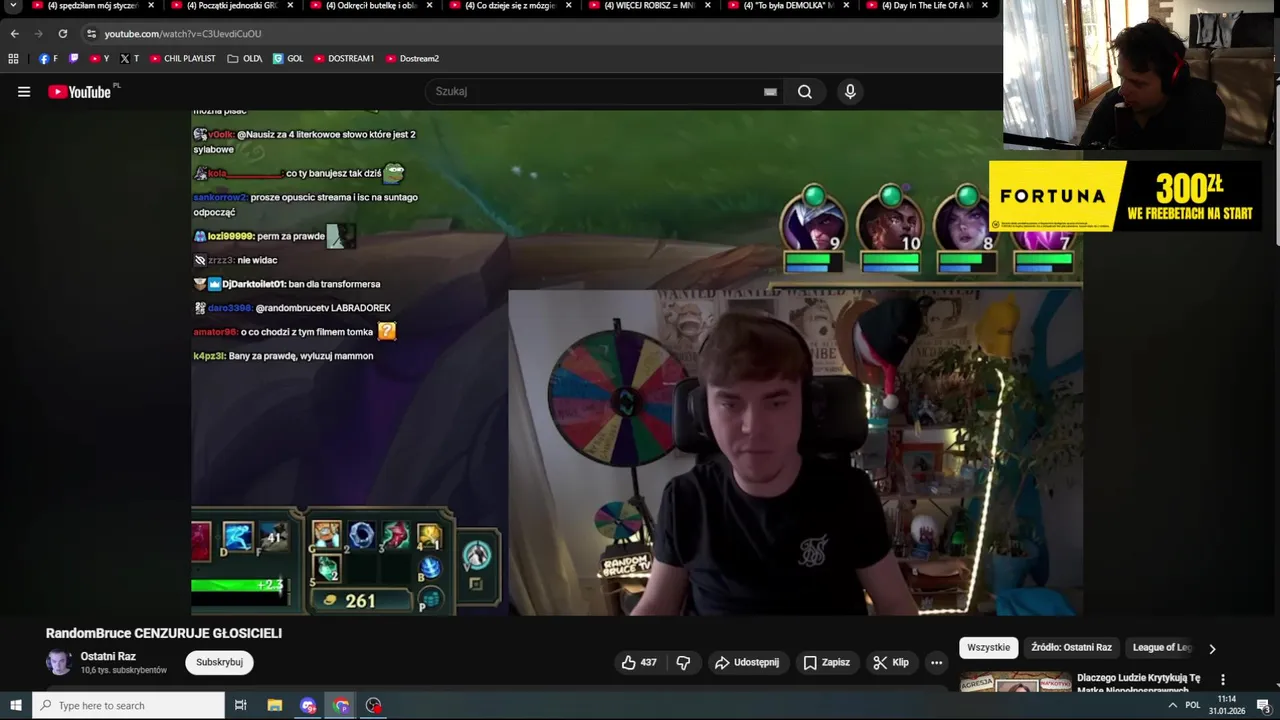
Task: Open the CHIL PLAYLIST bookmark
Action: pyautogui.click(x=183, y=59)
